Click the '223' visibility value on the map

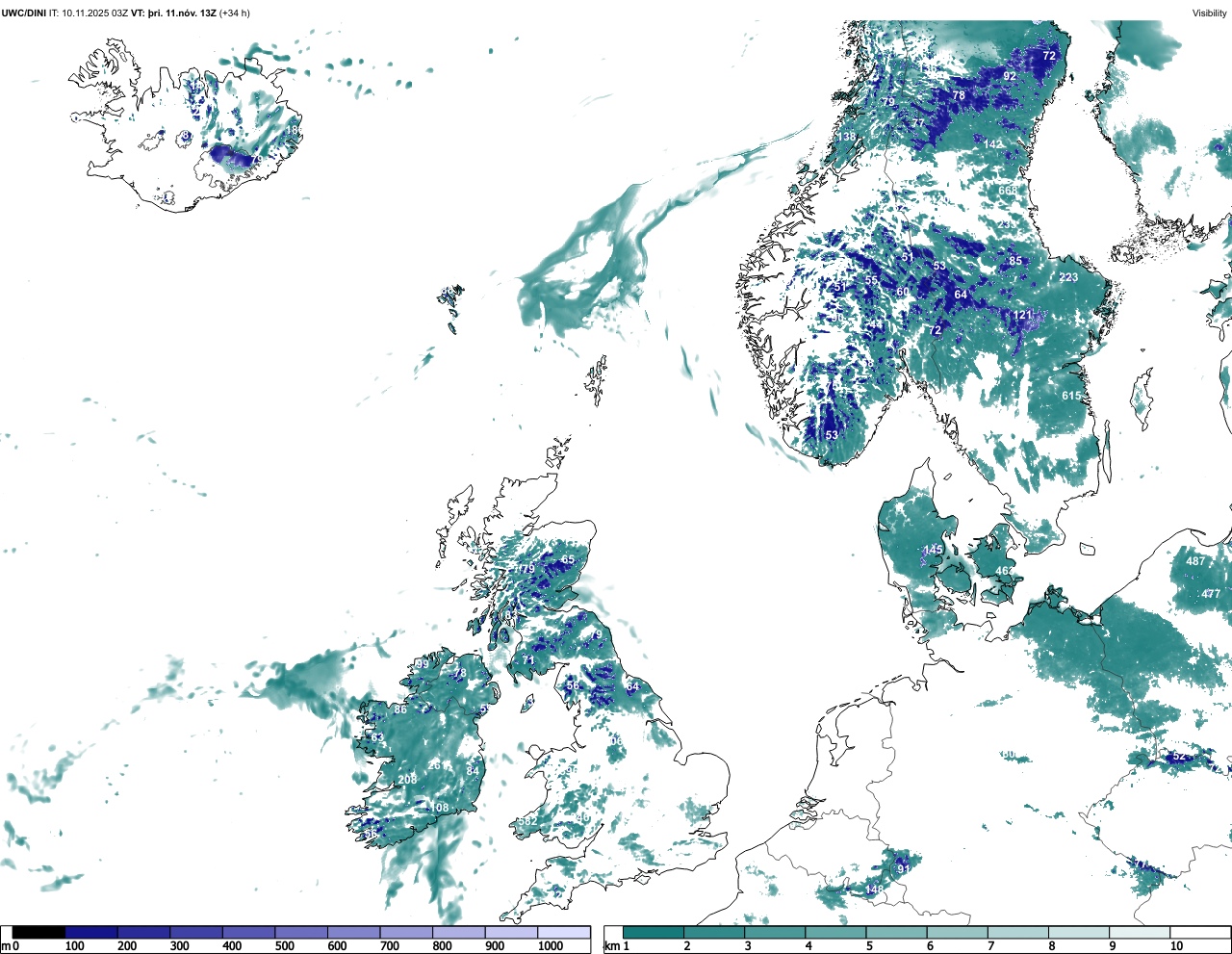[x=1068, y=277]
